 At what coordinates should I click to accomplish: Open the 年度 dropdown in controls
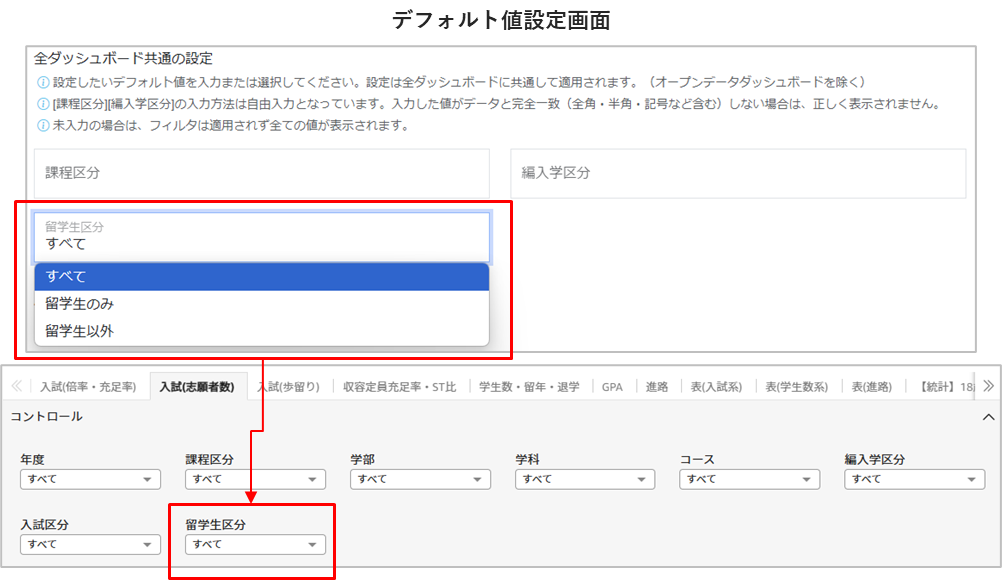(90, 479)
